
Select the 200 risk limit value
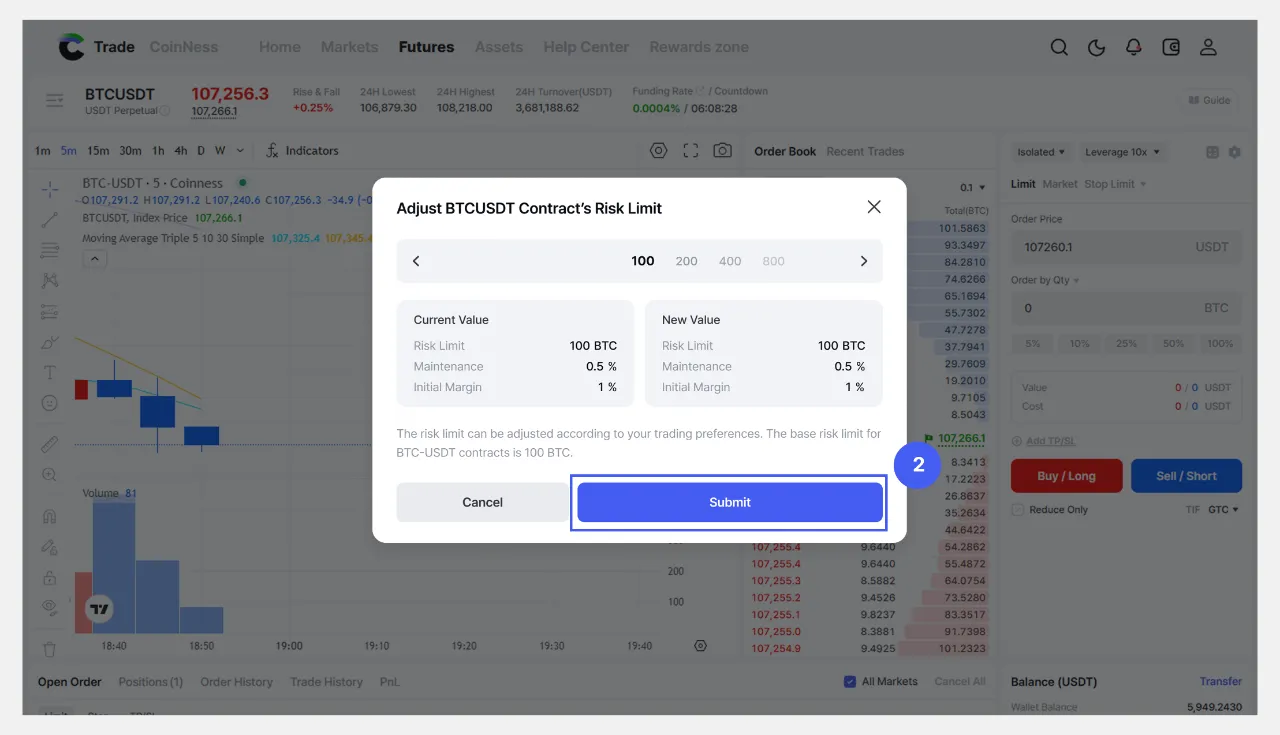point(686,261)
